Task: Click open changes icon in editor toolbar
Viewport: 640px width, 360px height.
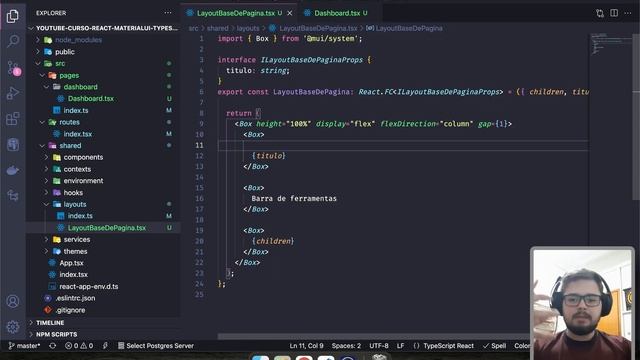Action: tap(600, 13)
